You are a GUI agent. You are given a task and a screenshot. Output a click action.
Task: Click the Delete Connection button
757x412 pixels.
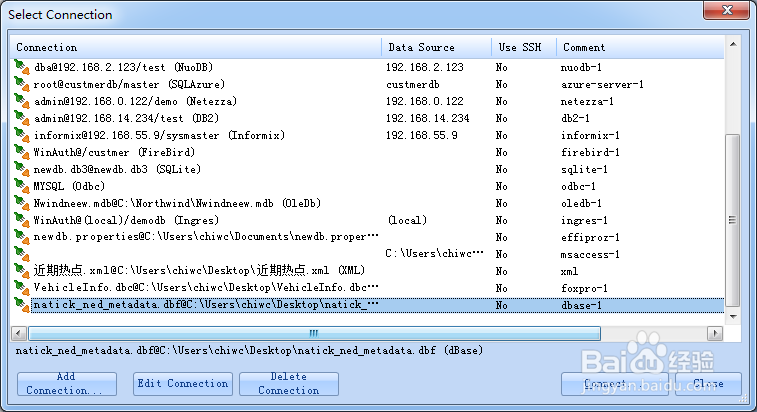[x=289, y=384]
